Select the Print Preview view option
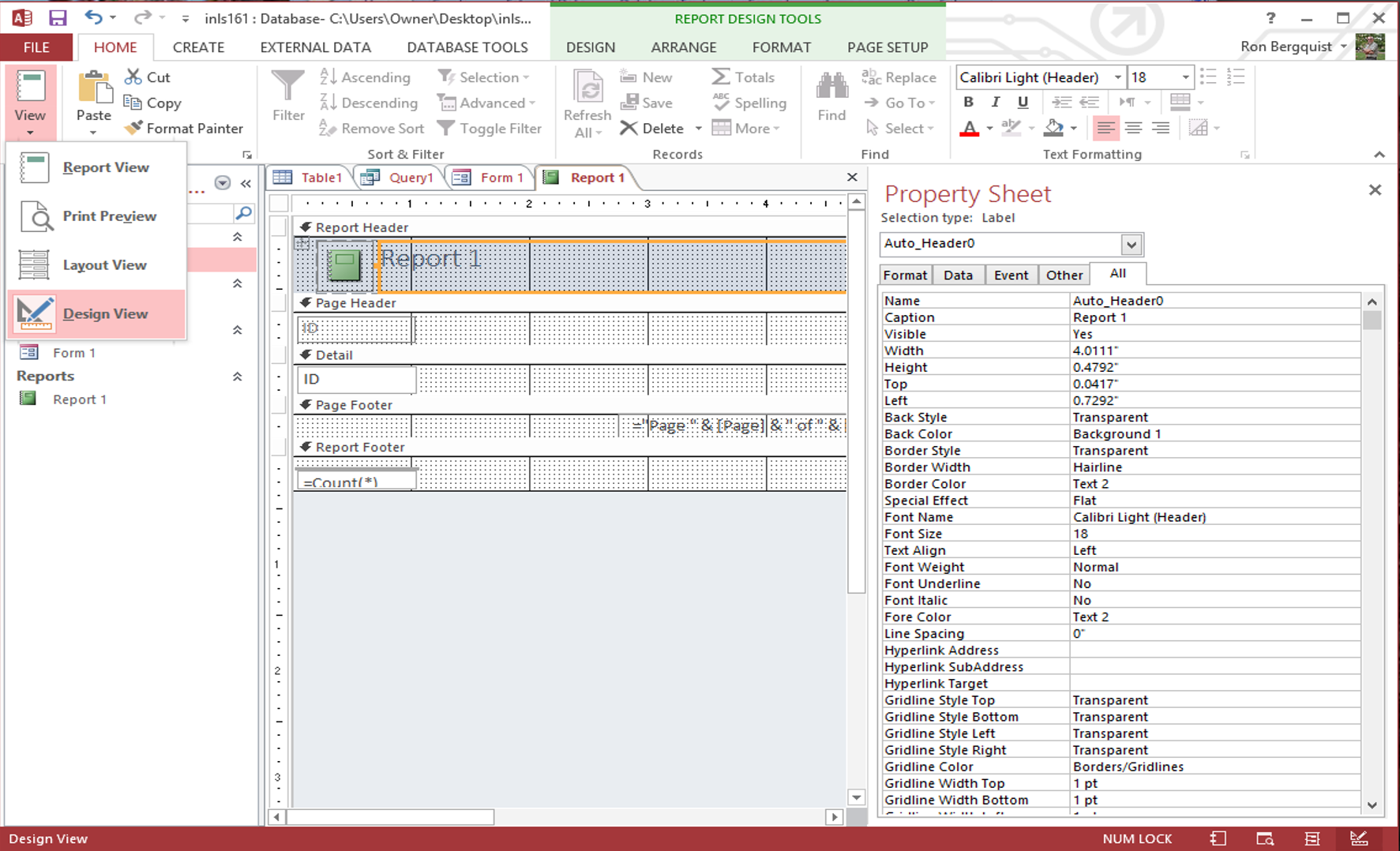Image resolution: width=1400 pixels, height=851 pixels. (x=109, y=216)
